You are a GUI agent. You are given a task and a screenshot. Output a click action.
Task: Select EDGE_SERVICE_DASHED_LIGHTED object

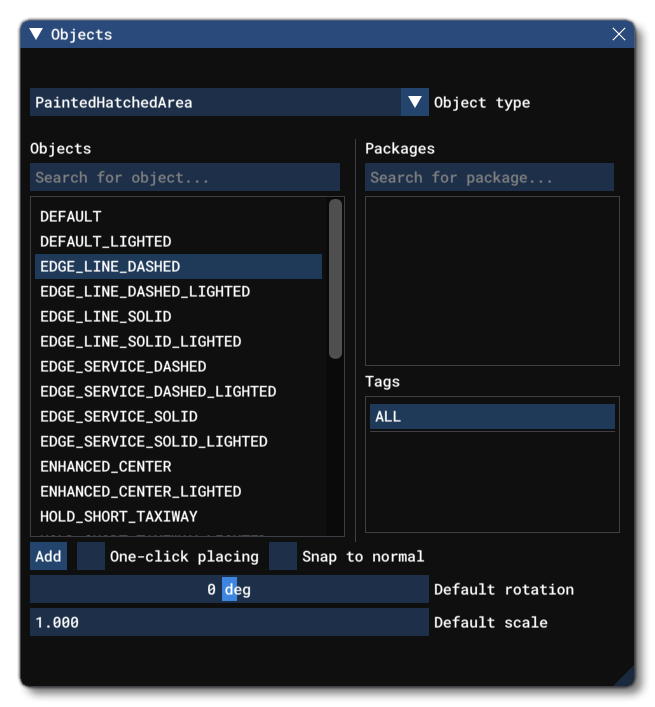(x=158, y=391)
